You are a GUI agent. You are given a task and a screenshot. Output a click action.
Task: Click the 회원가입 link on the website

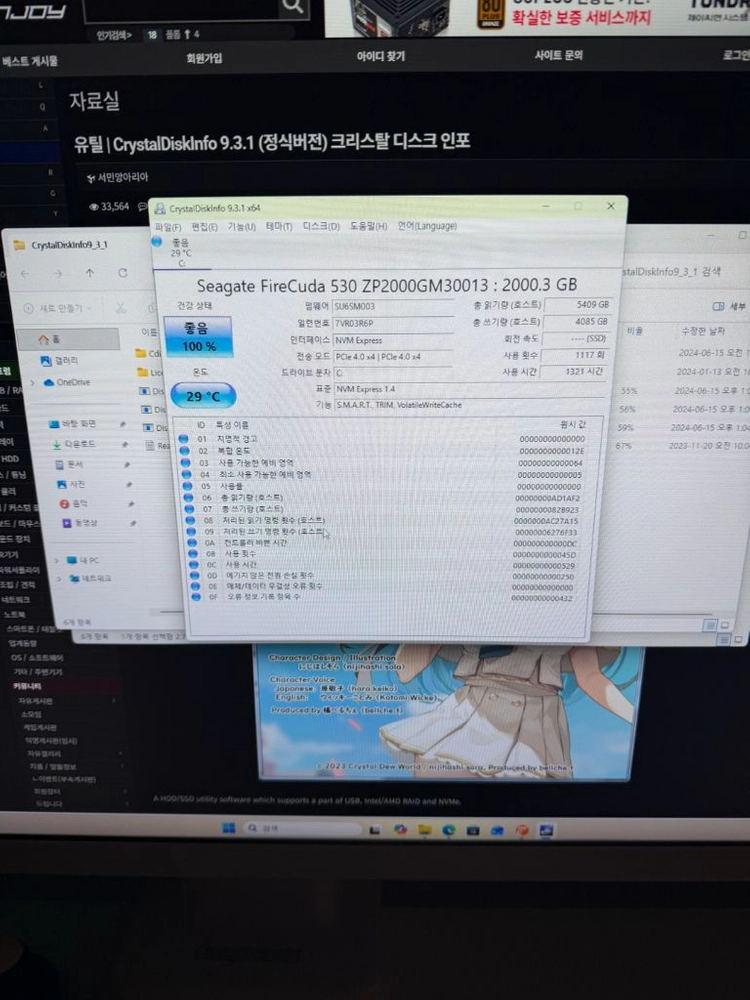click(x=204, y=58)
